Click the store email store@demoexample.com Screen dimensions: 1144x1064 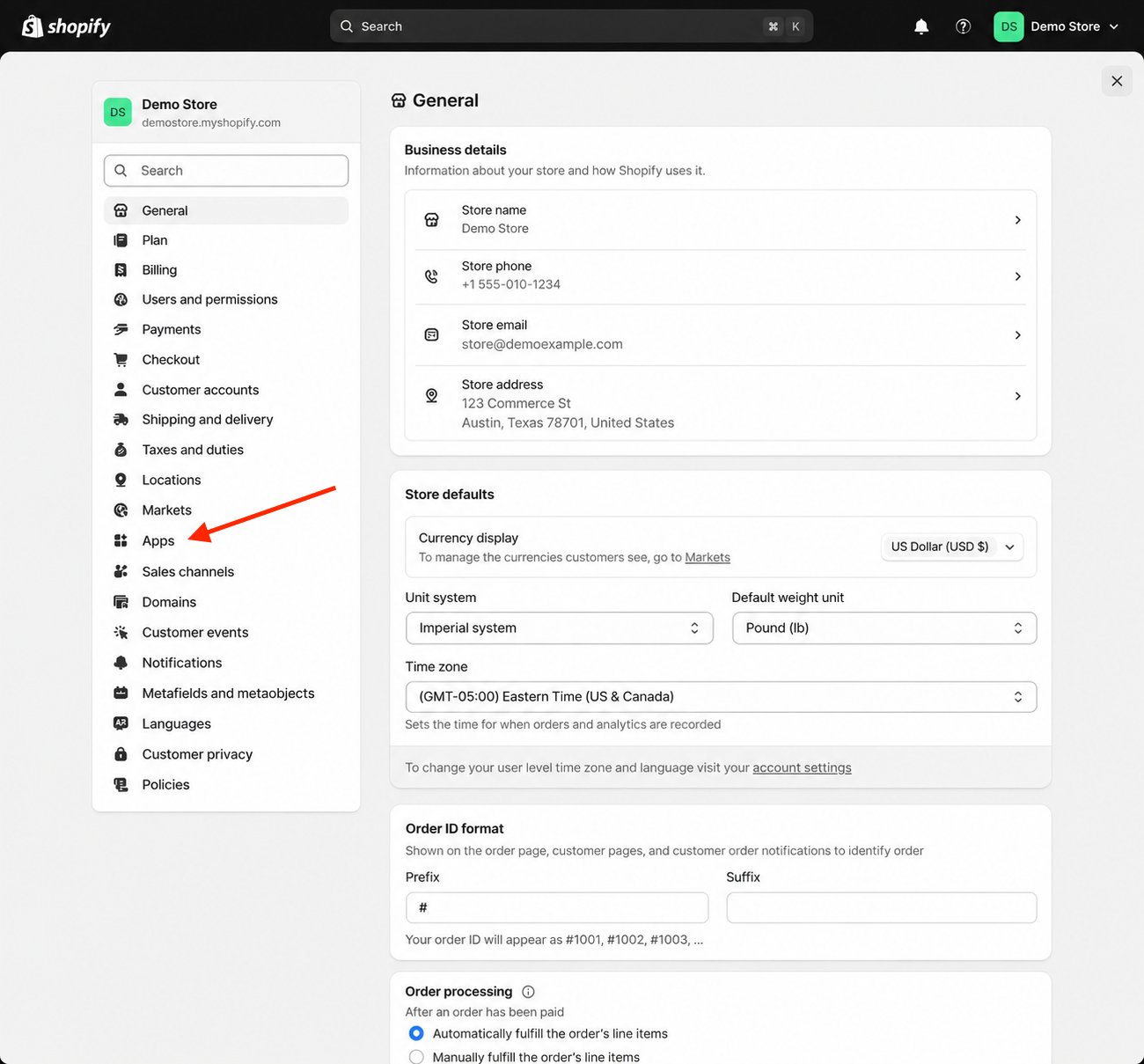click(x=542, y=344)
